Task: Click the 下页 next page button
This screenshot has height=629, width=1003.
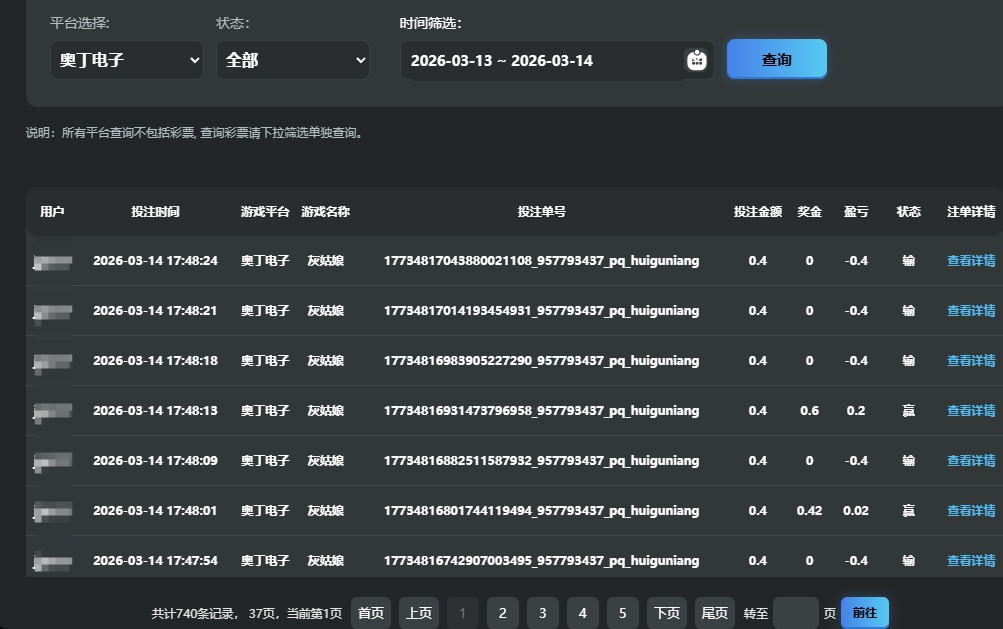Action: click(x=666, y=612)
